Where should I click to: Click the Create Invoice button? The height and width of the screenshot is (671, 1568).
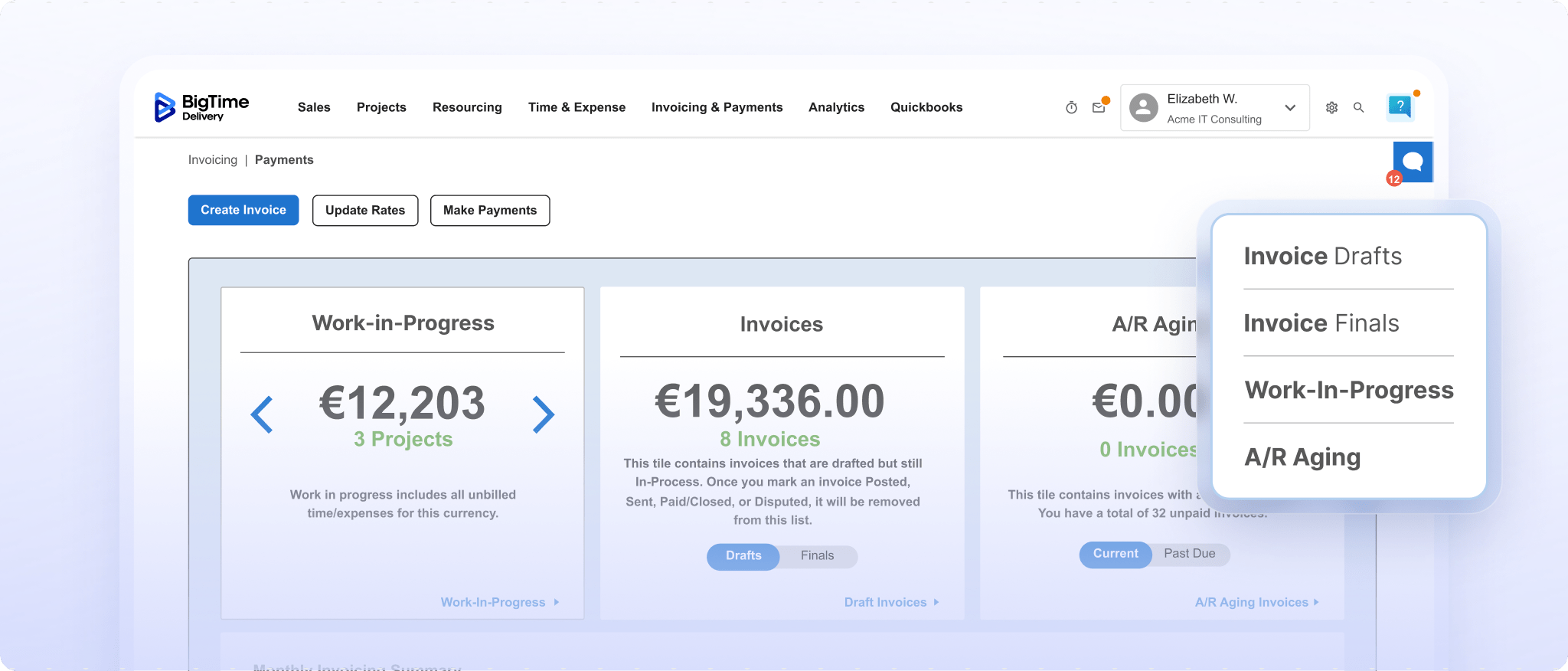[243, 210]
